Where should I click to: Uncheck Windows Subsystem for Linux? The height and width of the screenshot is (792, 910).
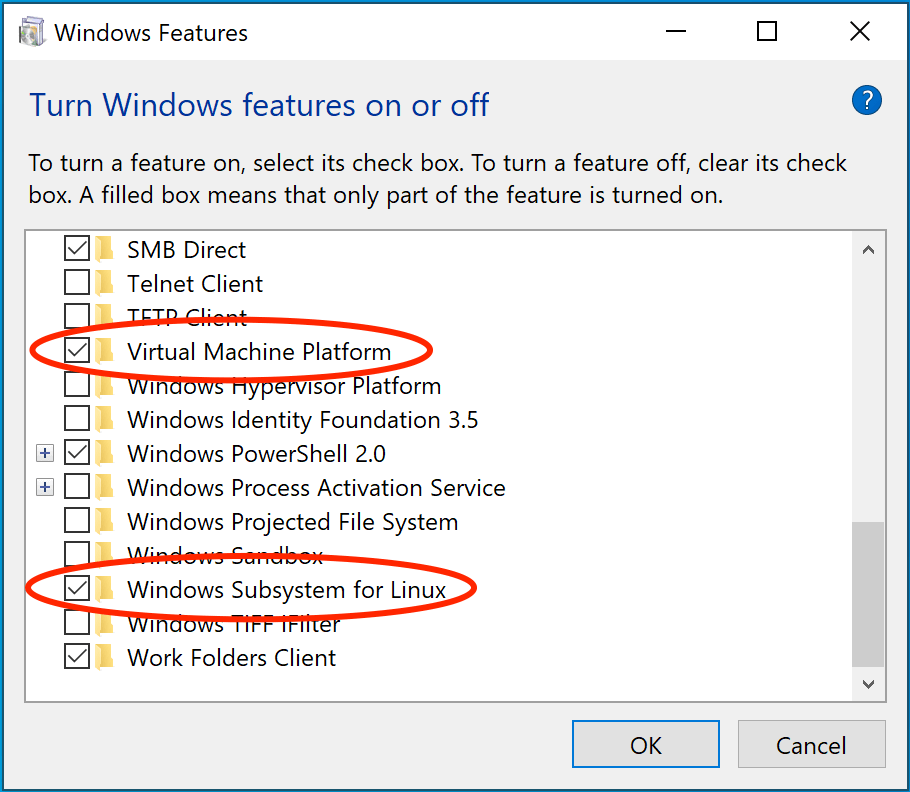pyautogui.click(x=77, y=589)
